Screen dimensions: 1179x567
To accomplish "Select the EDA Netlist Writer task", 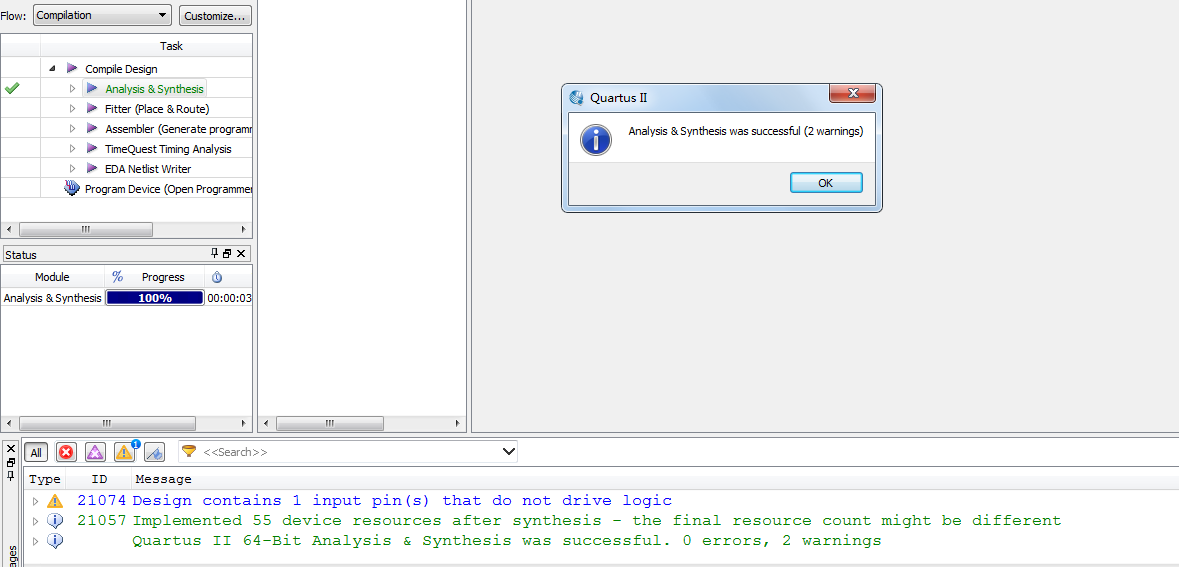I will click(148, 168).
